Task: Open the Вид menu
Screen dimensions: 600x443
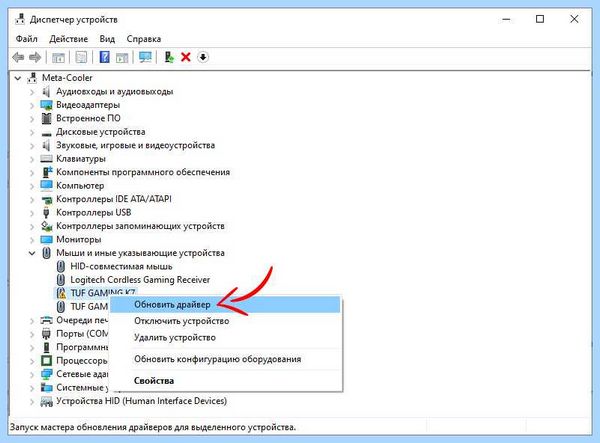Action: (x=107, y=39)
